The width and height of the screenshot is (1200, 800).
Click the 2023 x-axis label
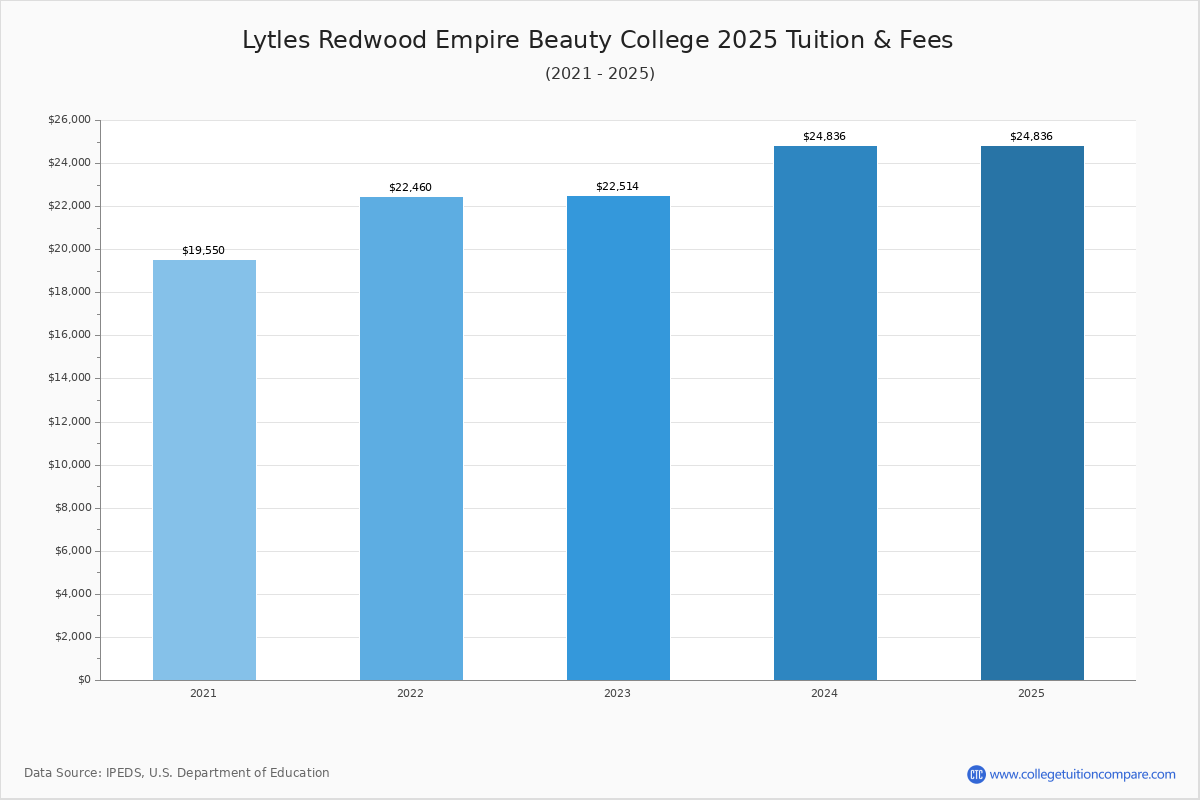(x=617, y=693)
